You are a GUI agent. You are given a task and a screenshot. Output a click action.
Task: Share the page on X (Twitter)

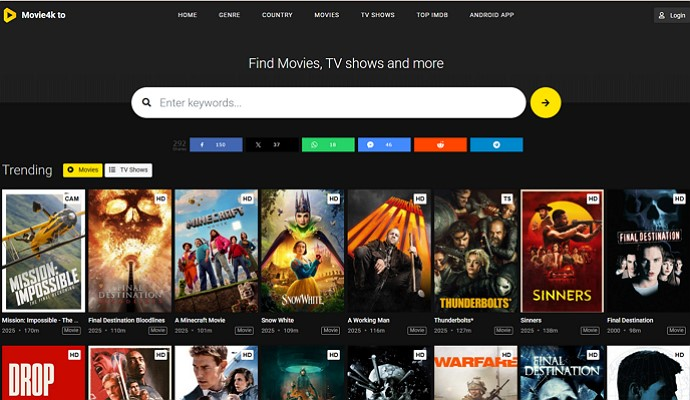pos(271,145)
